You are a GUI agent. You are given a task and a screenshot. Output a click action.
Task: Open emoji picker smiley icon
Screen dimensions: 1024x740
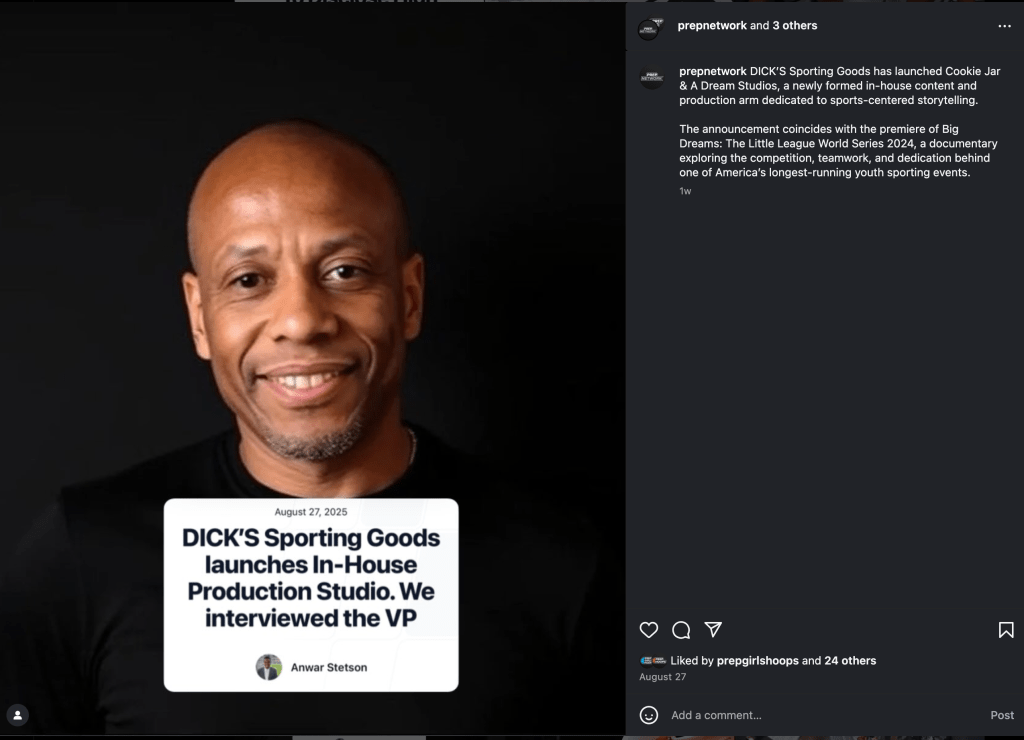(648, 715)
